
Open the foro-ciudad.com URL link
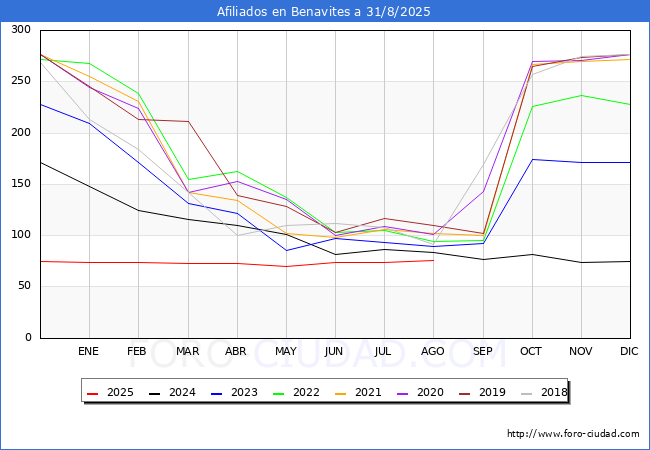(573, 433)
